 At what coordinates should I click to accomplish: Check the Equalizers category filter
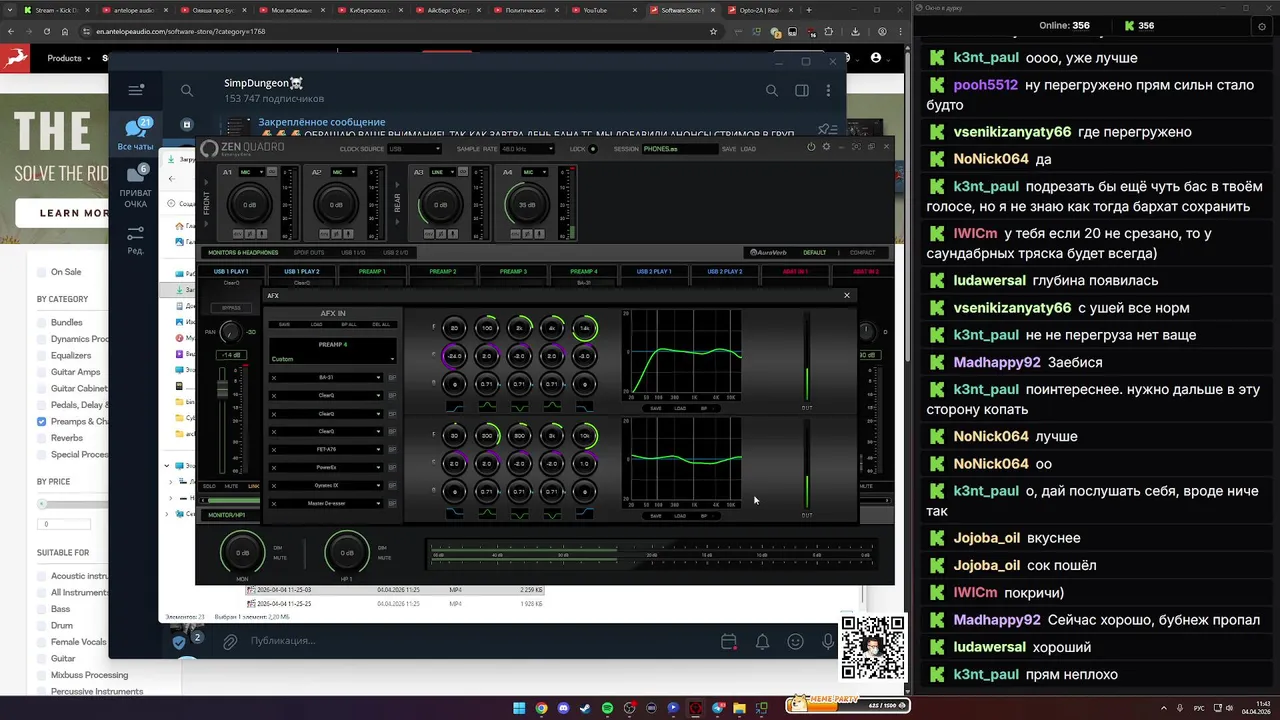(41, 355)
